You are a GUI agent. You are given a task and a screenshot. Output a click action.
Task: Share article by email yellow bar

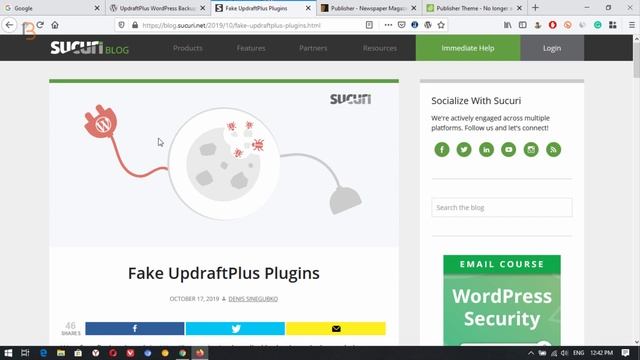(x=336, y=329)
